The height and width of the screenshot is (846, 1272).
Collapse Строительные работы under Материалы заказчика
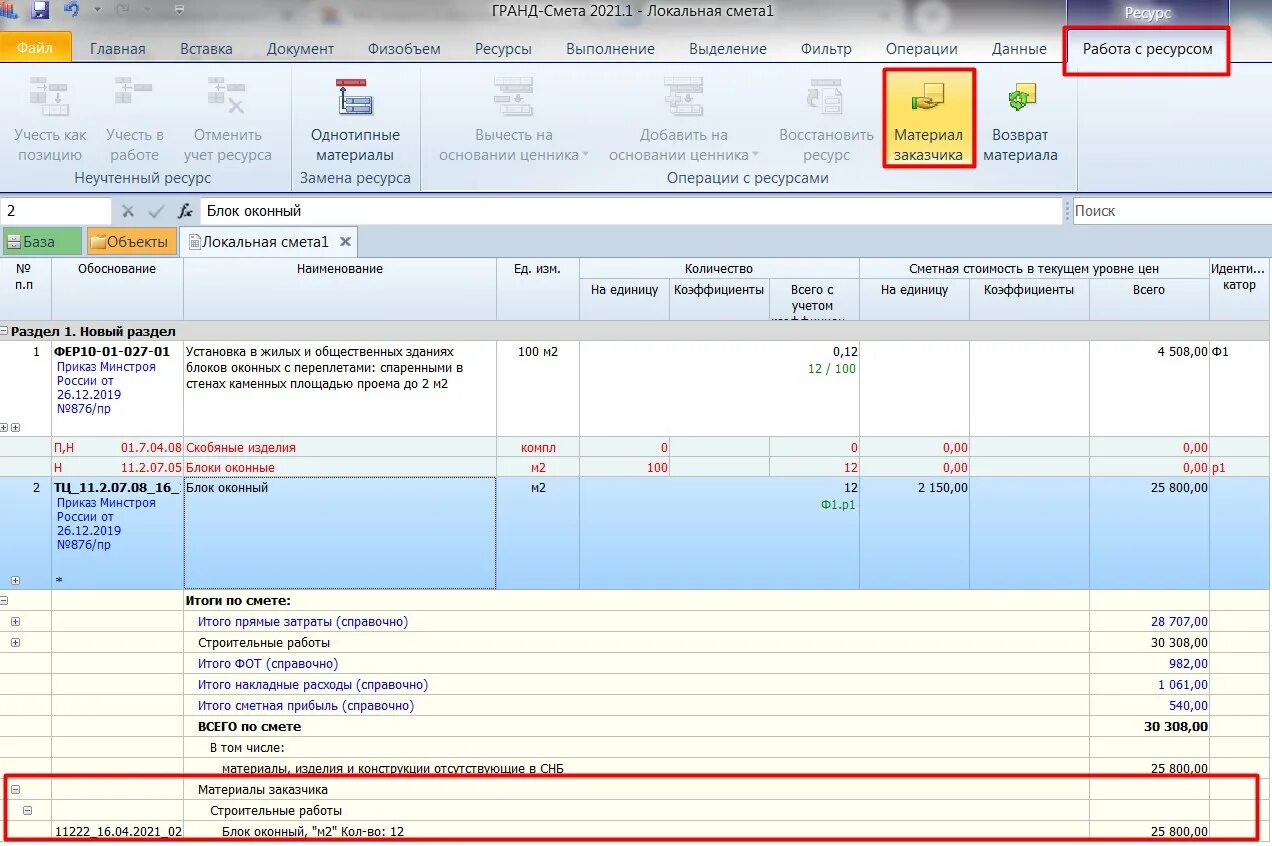click(27, 811)
